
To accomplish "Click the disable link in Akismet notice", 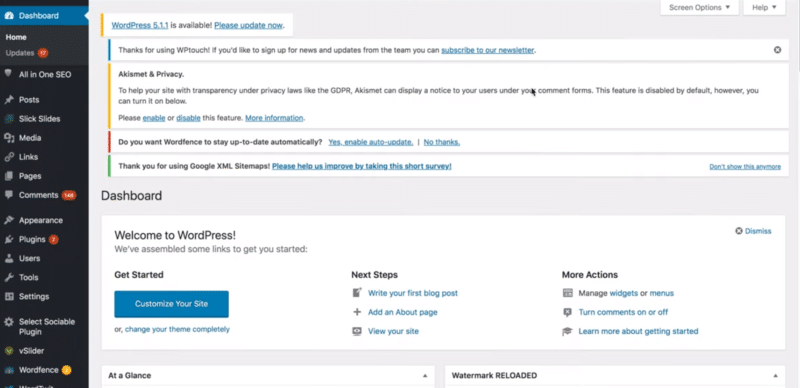I will pos(188,118).
